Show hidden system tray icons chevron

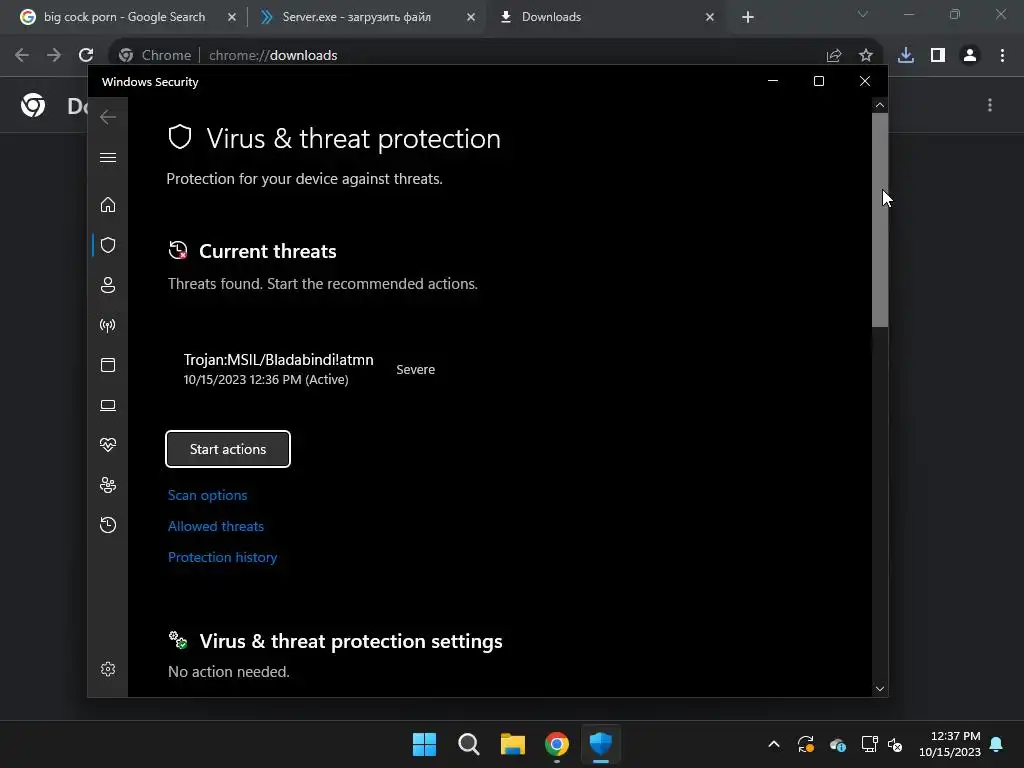(774, 744)
